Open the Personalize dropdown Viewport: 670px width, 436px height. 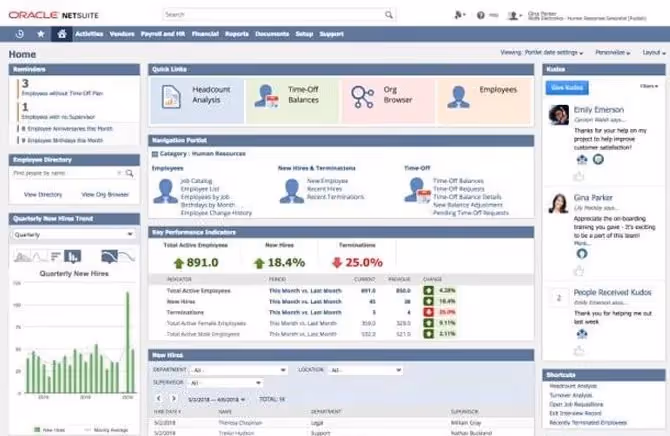point(612,53)
